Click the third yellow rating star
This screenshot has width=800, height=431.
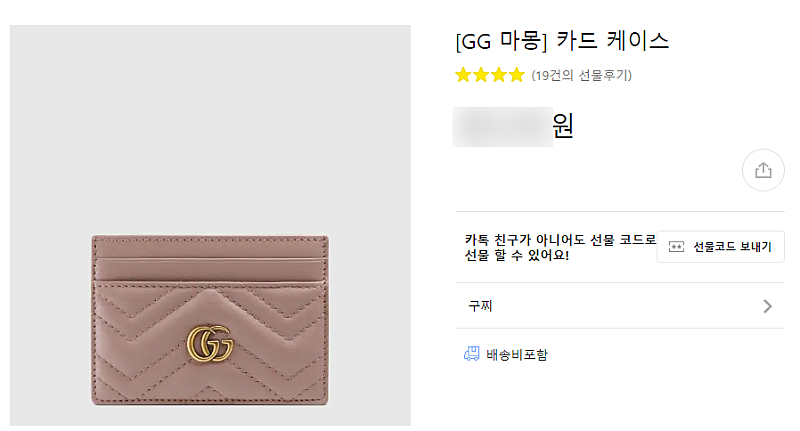499,75
